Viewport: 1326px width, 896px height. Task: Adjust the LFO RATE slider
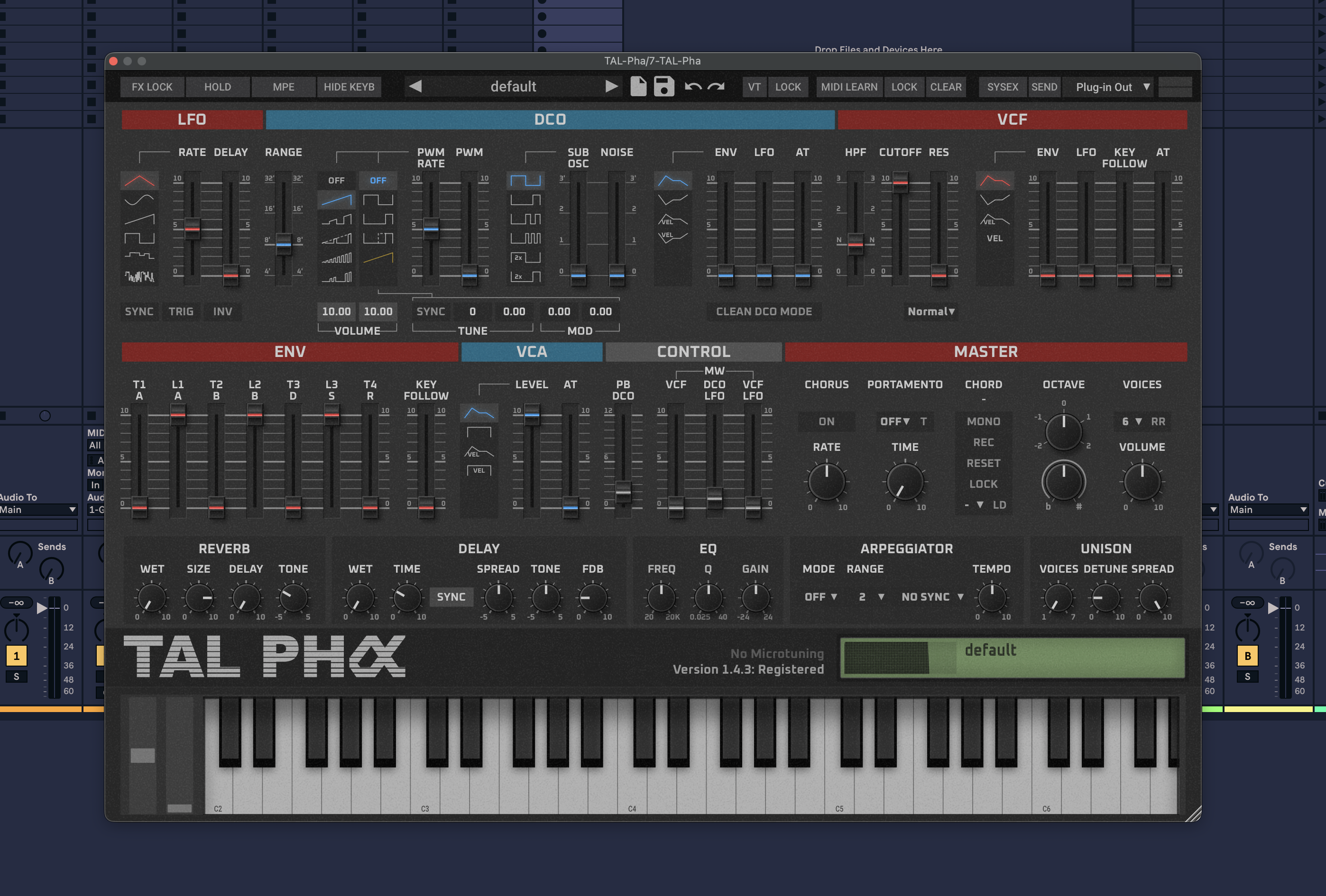[192, 228]
